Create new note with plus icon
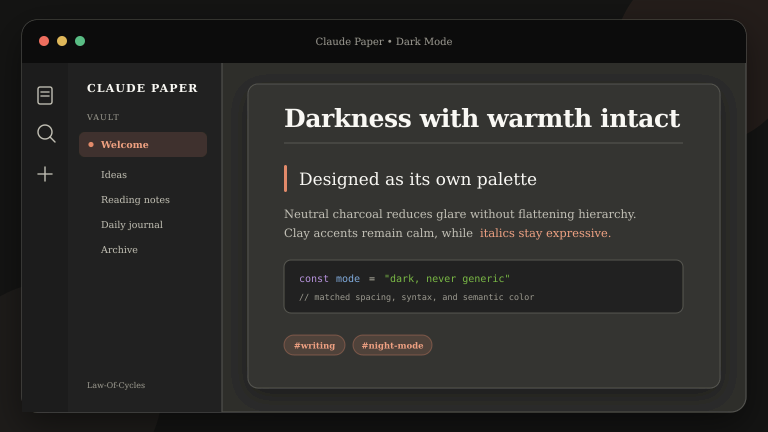The image size is (768, 432). [x=45, y=174]
